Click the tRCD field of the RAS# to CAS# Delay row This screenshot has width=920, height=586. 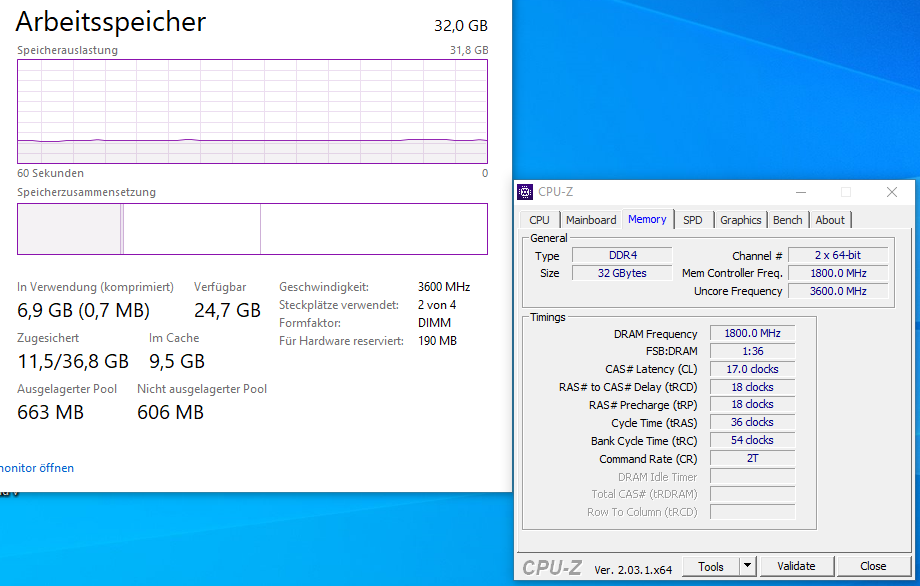(752, 387)
